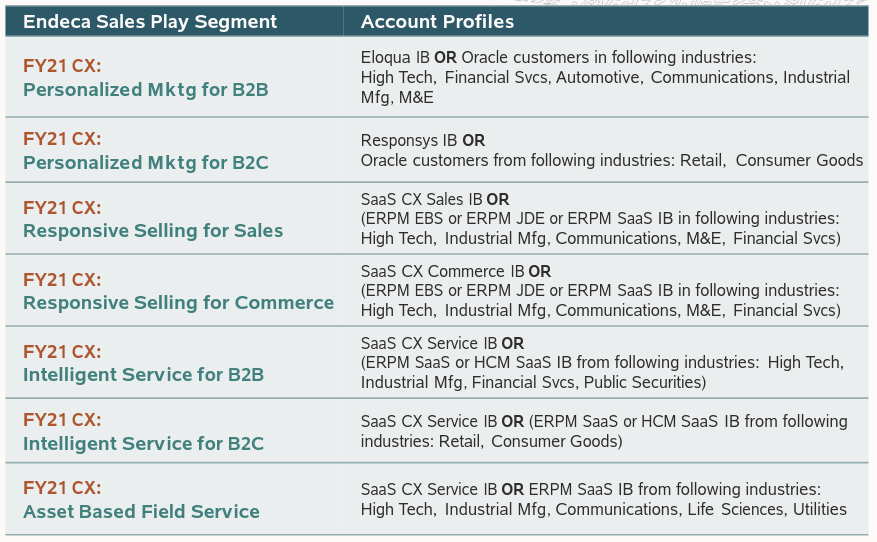Select the Asset Based Field Service segment
This screenshot has height=542, width=877.
pyautogui.click(x=141, y=512)
